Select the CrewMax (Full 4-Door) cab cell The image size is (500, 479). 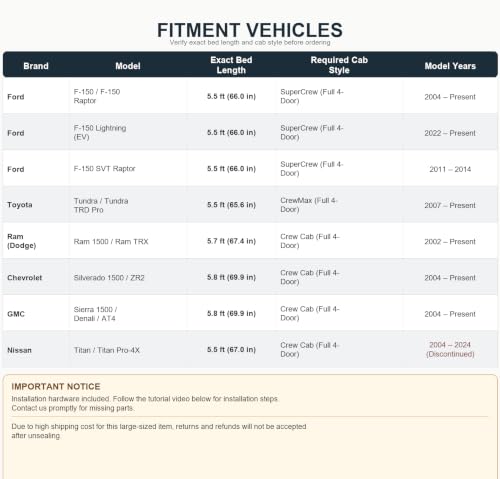(x=309, y=205)
